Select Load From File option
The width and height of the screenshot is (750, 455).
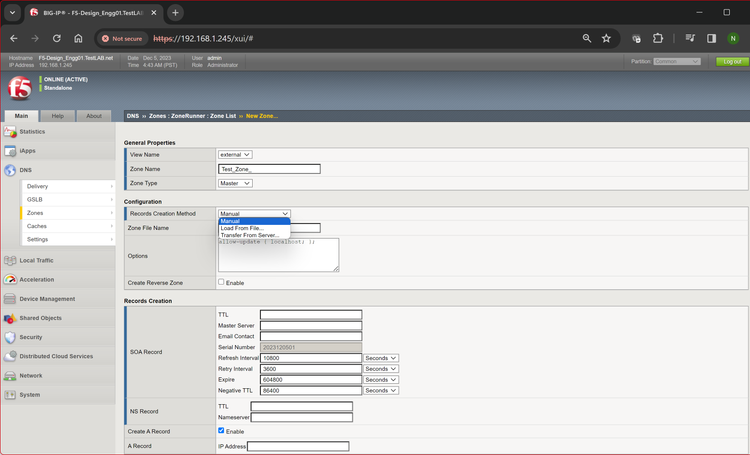coord(242,228)
